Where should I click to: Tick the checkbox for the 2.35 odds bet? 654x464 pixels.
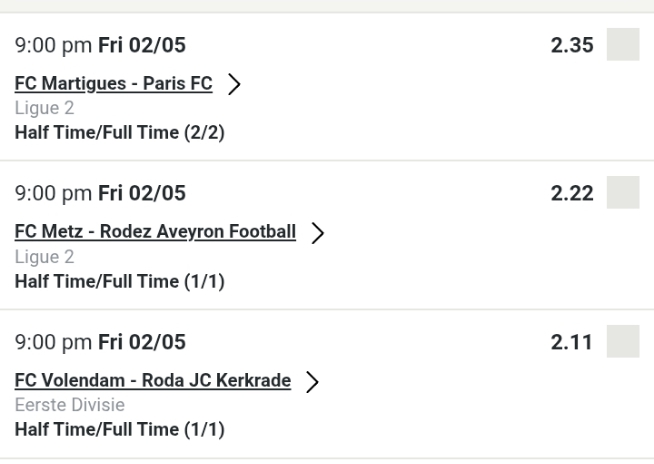point(623,45)
